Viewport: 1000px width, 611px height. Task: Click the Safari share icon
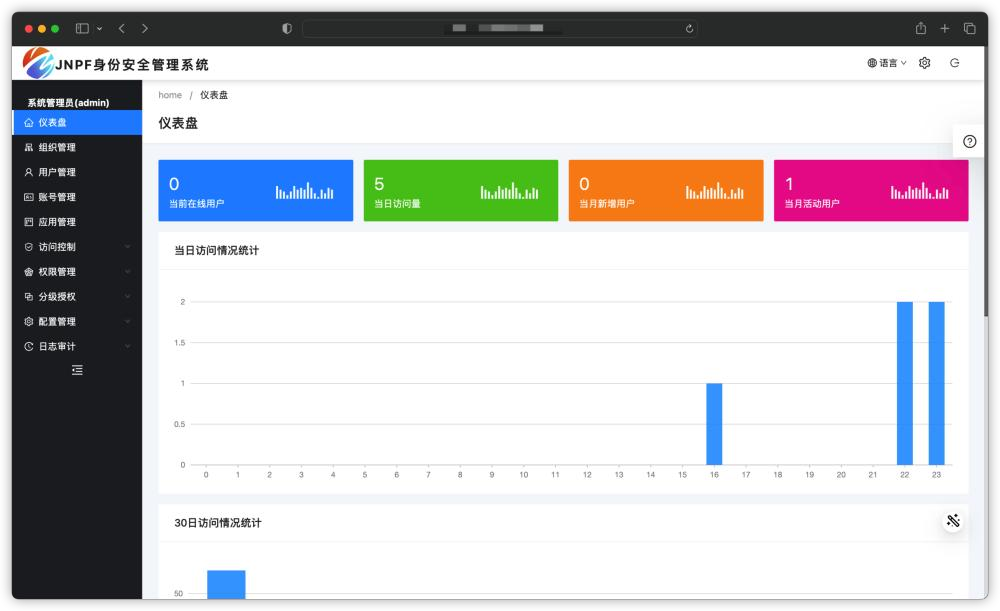[x=920, y=28]
